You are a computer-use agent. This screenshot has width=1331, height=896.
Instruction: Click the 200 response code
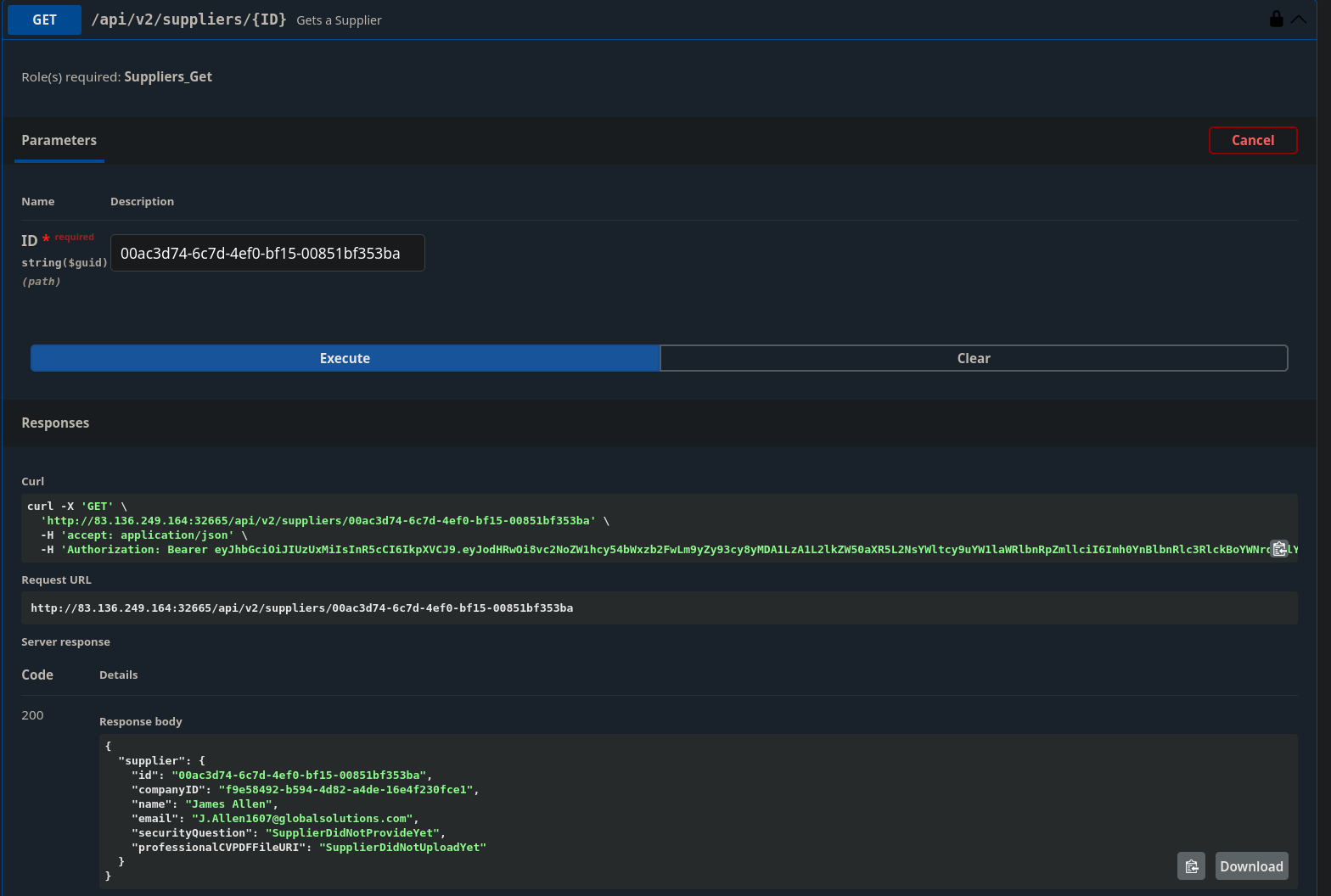click(x=32, y=715)
